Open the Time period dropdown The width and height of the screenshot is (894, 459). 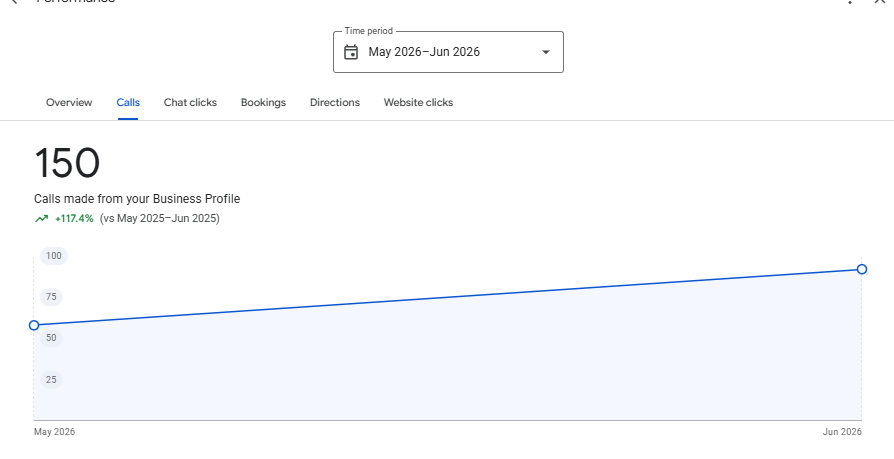pyautogui.click(x=448, y=52)
